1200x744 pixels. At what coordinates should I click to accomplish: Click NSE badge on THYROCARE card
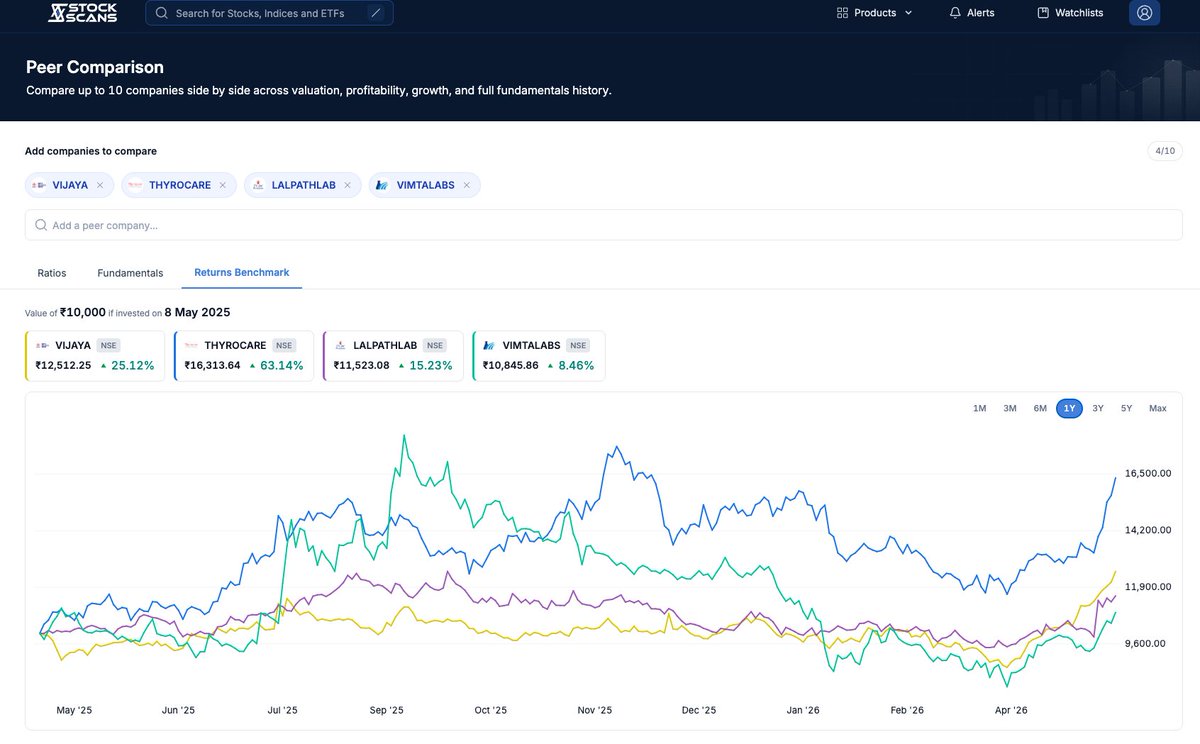[284, 345]
